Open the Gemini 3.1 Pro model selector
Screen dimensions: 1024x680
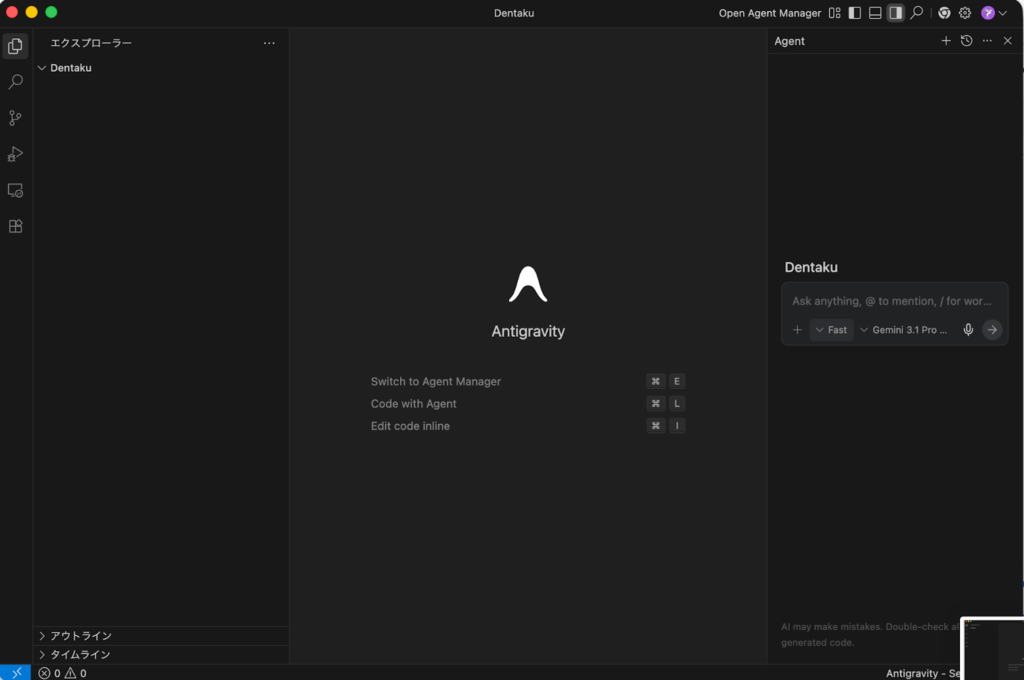click(904, 330)
